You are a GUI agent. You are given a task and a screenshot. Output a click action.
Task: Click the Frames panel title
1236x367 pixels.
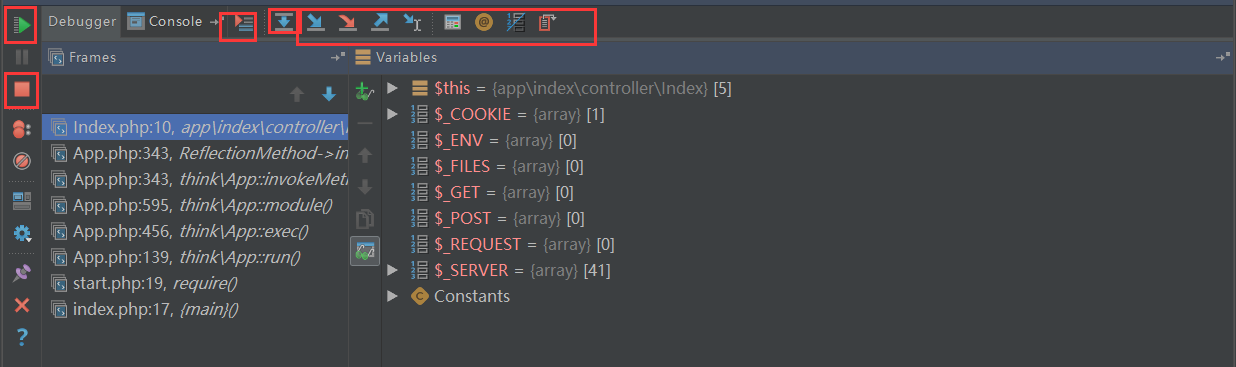(92, 58)
